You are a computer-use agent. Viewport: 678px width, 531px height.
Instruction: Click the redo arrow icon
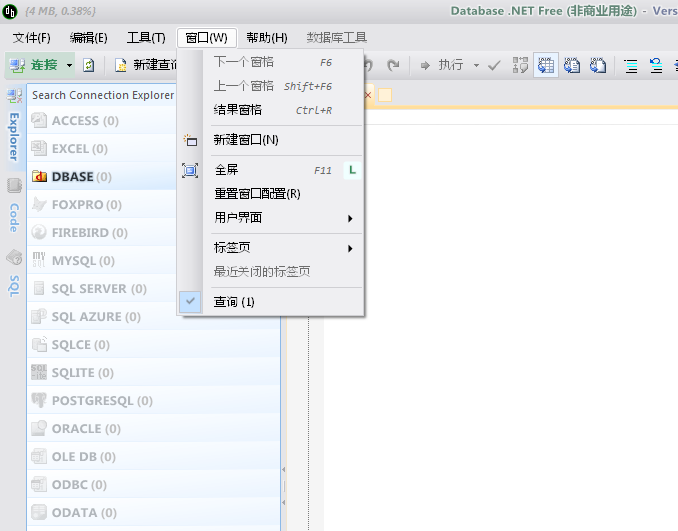393,65
